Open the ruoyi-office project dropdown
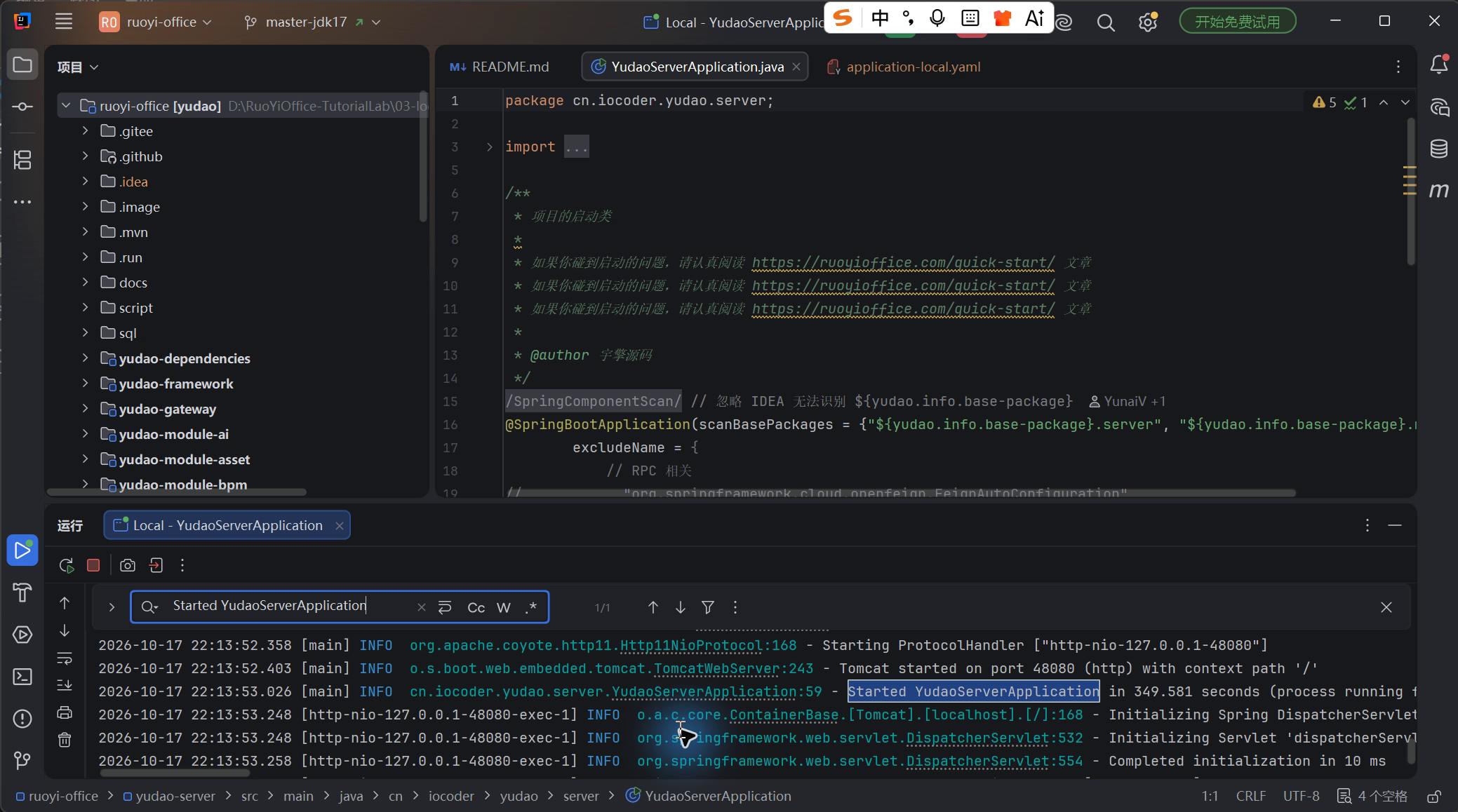 tap(156, 22)
